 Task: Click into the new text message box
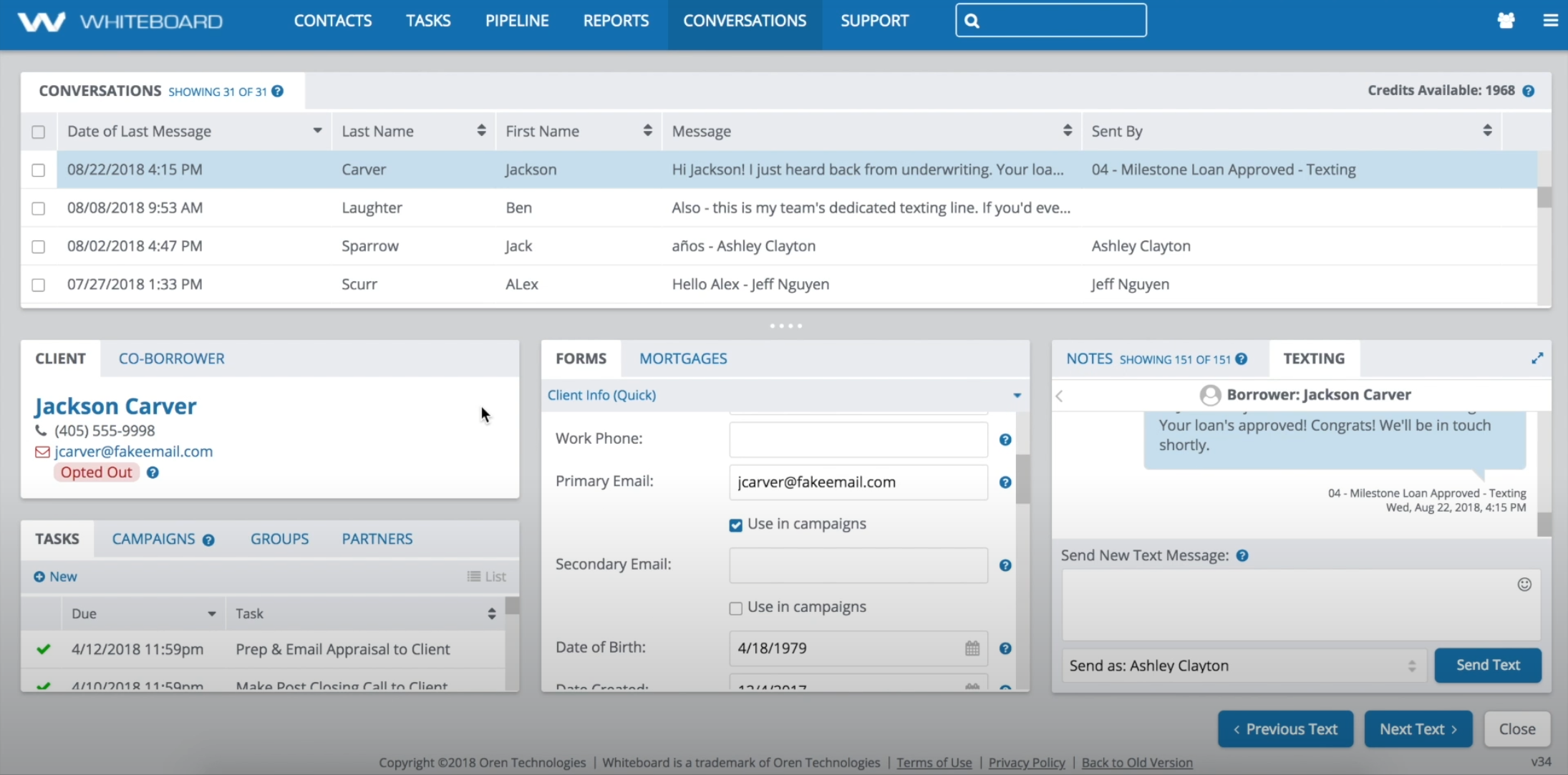pyautogui.click(x=1301, y=605)
